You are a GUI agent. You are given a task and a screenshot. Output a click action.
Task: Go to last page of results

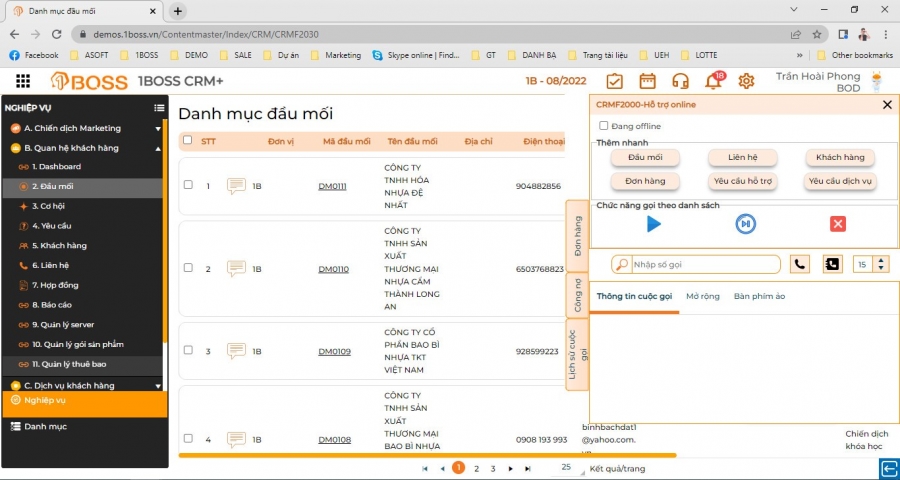click(x=527, y=469)
